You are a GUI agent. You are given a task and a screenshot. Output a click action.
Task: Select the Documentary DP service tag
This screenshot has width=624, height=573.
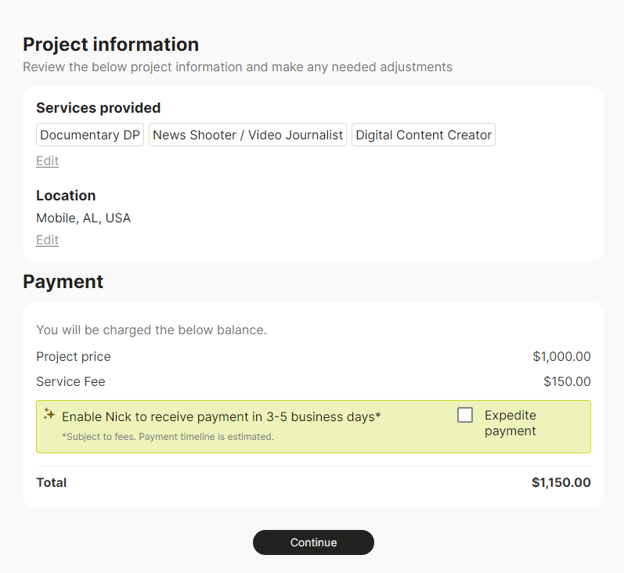click(90, 135)
